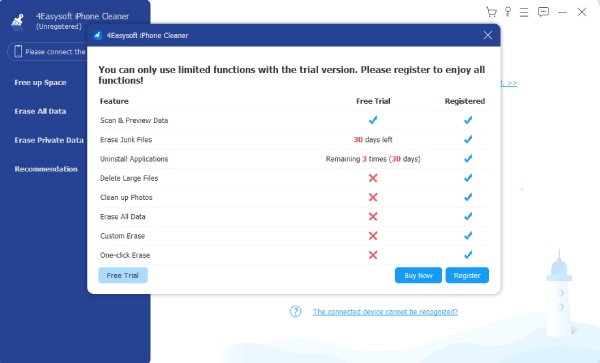600x363 pixels.
Task: Click the phone icon next to connect prompt
Action: tap(18, 51)
